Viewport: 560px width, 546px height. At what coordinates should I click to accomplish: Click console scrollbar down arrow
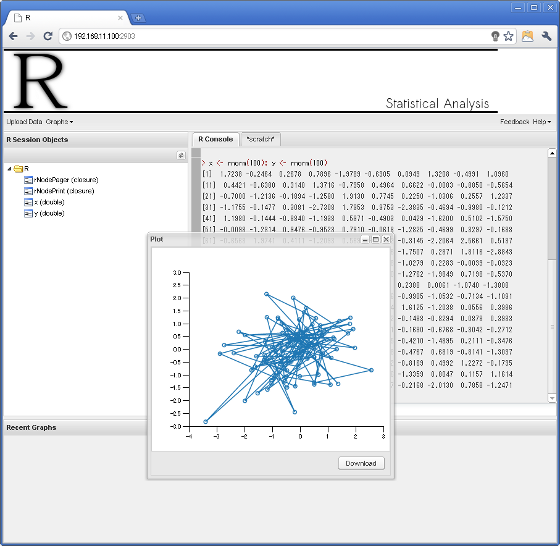(x=552, y=398)
